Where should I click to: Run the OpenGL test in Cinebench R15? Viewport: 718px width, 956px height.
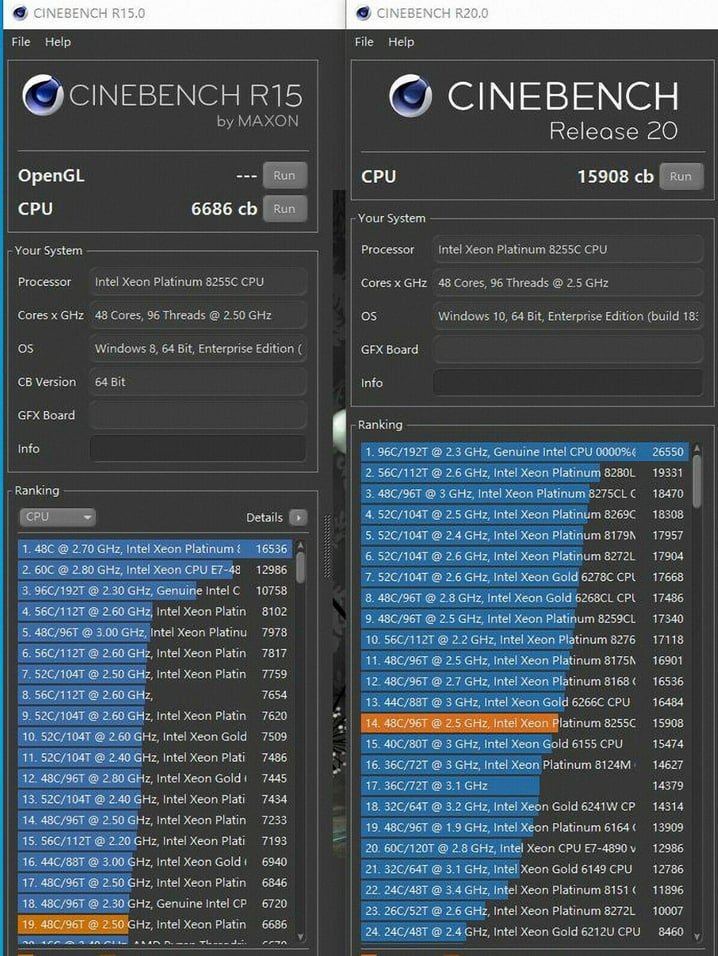285,176
